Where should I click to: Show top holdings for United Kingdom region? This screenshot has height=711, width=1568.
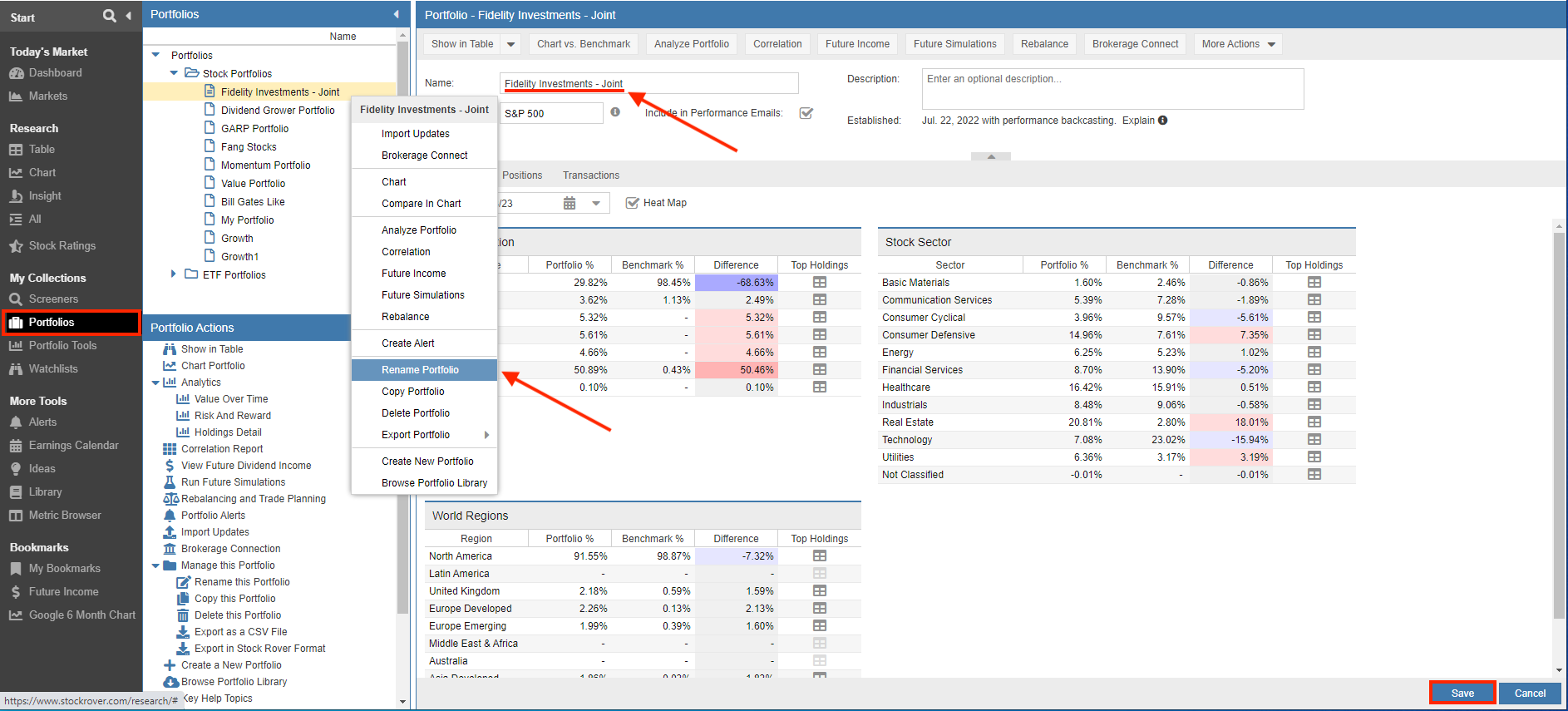[820, 591]
